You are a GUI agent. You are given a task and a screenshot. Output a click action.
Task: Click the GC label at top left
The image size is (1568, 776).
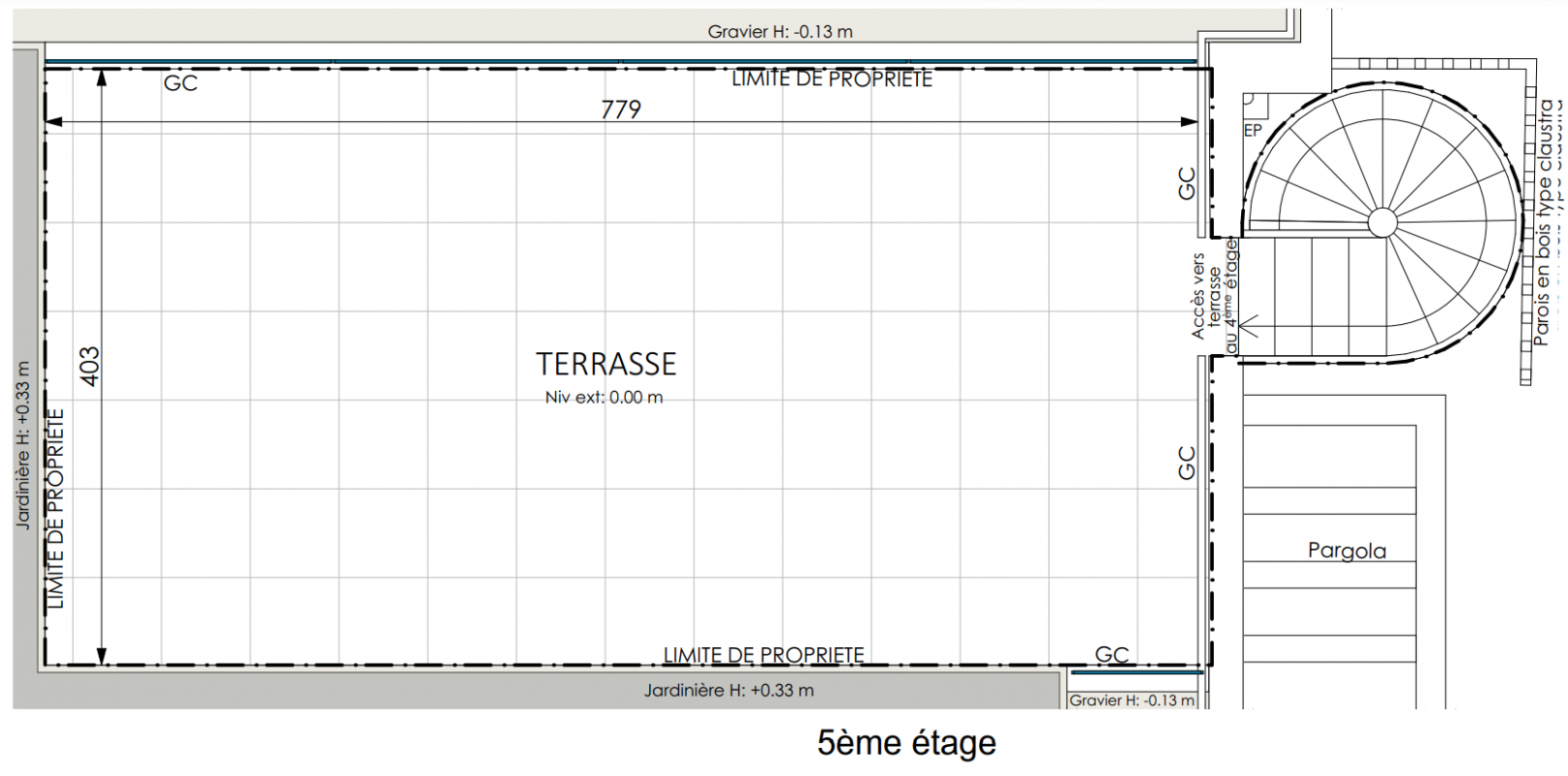[x=180, y=83]
